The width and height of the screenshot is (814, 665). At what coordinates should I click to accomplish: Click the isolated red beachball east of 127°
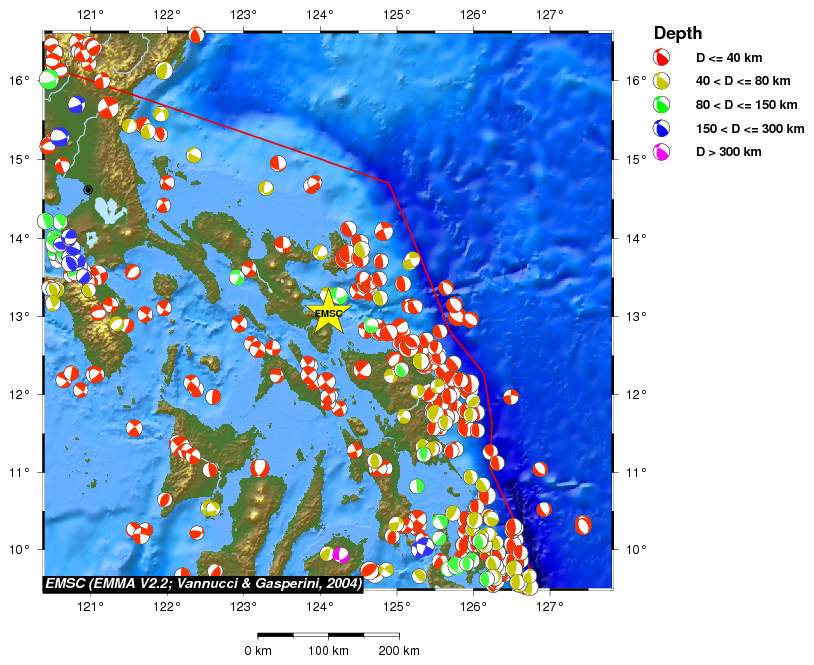coord(583,524)
